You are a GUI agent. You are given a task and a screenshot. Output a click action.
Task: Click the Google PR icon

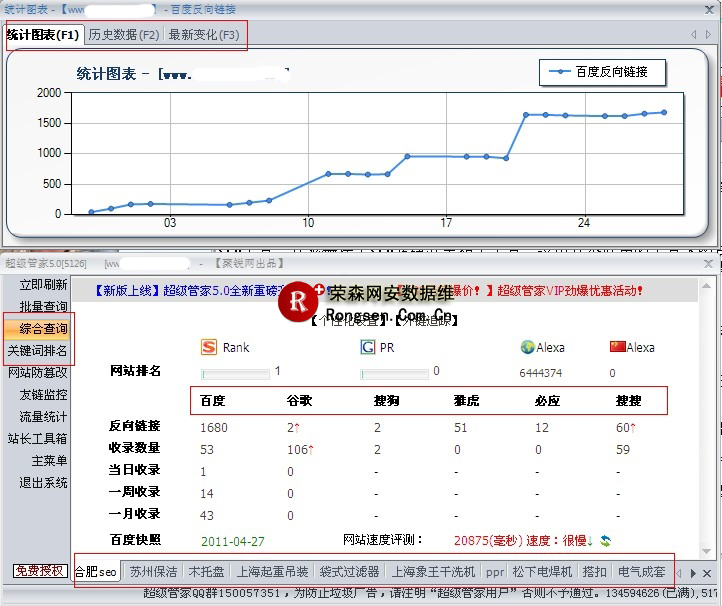click(368, 347)
